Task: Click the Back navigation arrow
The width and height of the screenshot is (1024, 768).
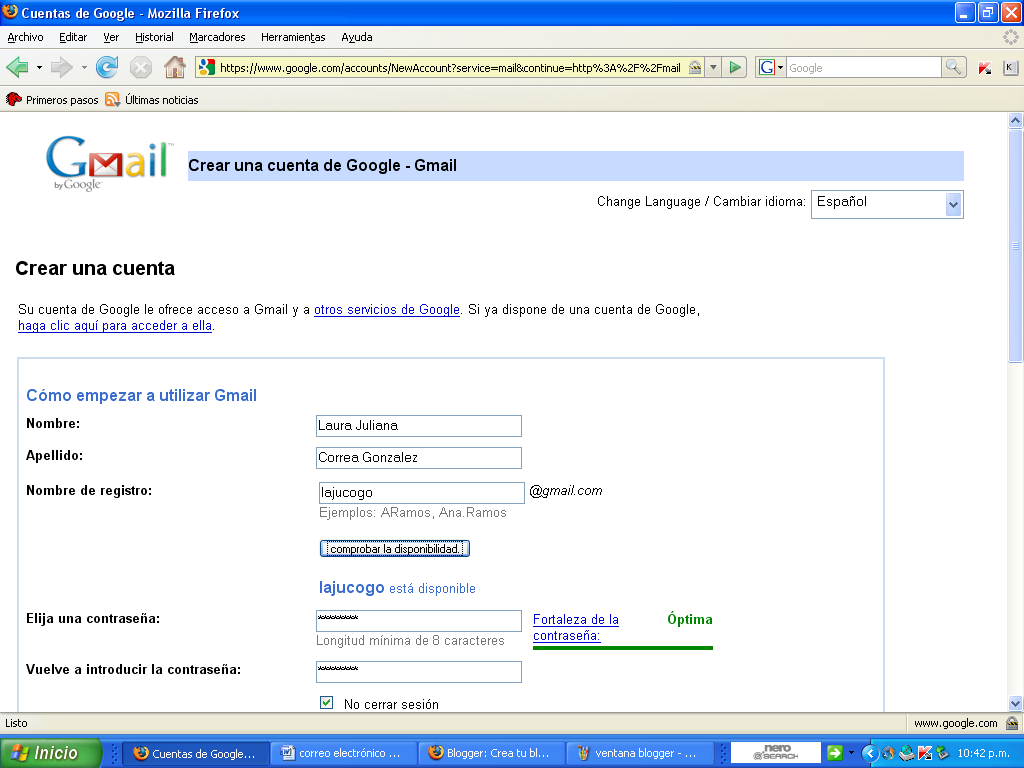Action: click(17, 67)
